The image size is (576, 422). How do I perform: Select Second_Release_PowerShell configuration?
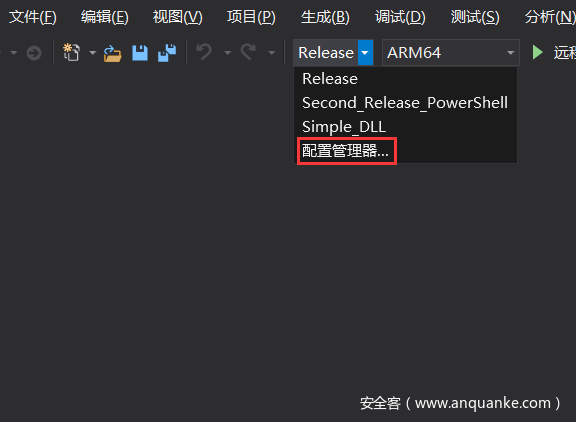coord(405,102)
